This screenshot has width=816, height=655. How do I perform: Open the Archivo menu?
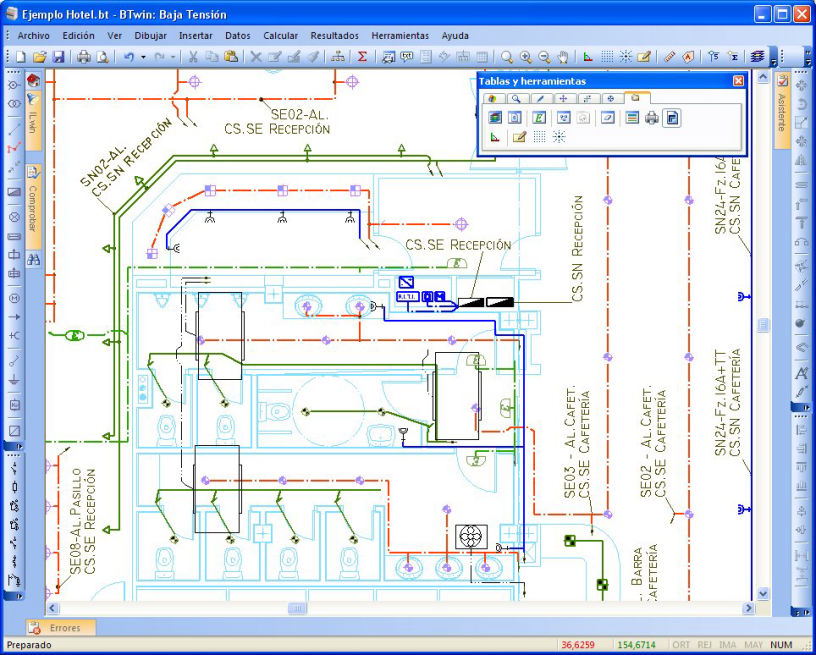[34, 36]
